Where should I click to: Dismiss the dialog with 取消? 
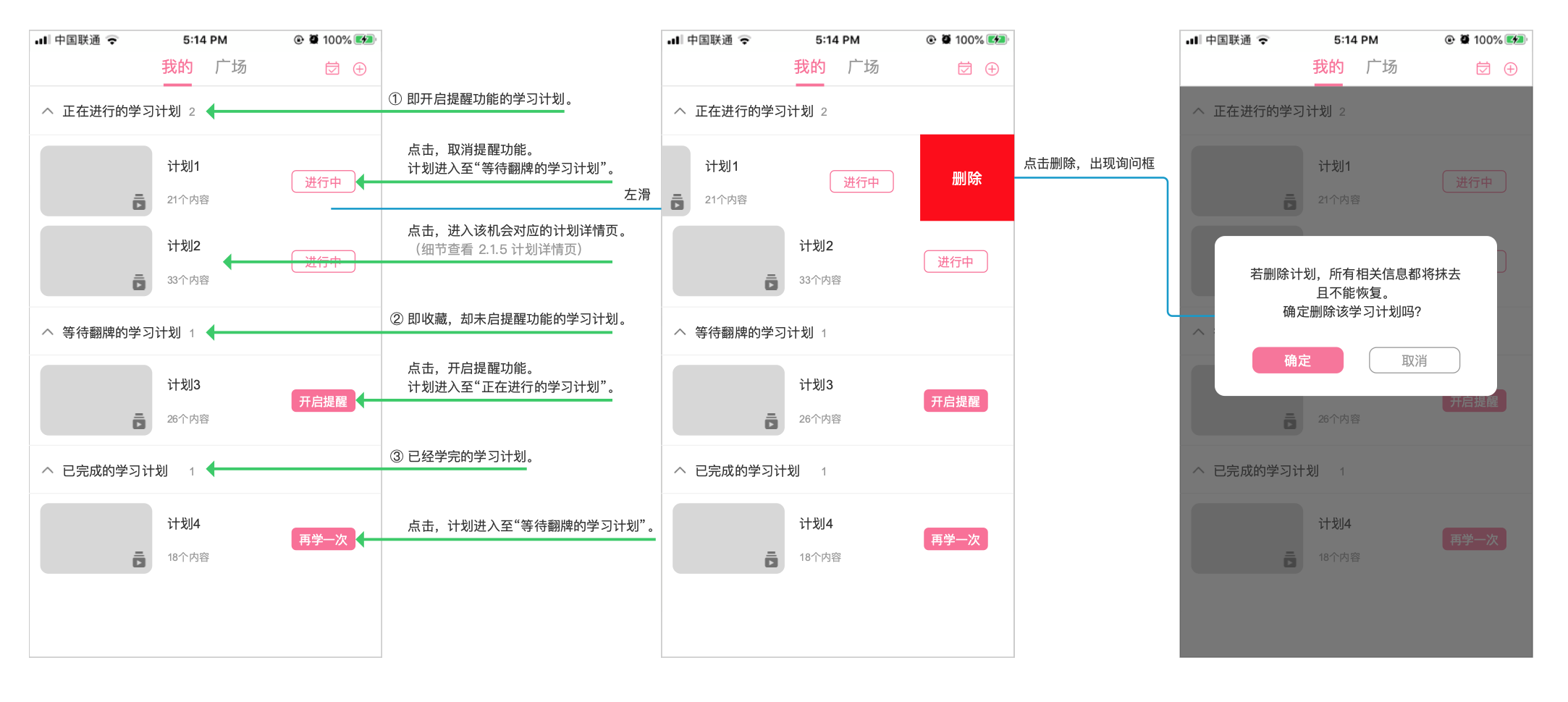click(1414, 360)
